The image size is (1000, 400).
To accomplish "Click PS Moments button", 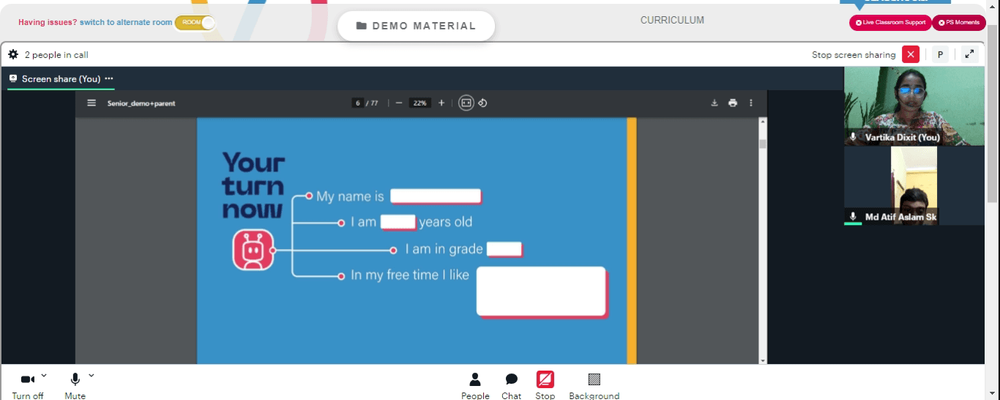I will (959, 22).
